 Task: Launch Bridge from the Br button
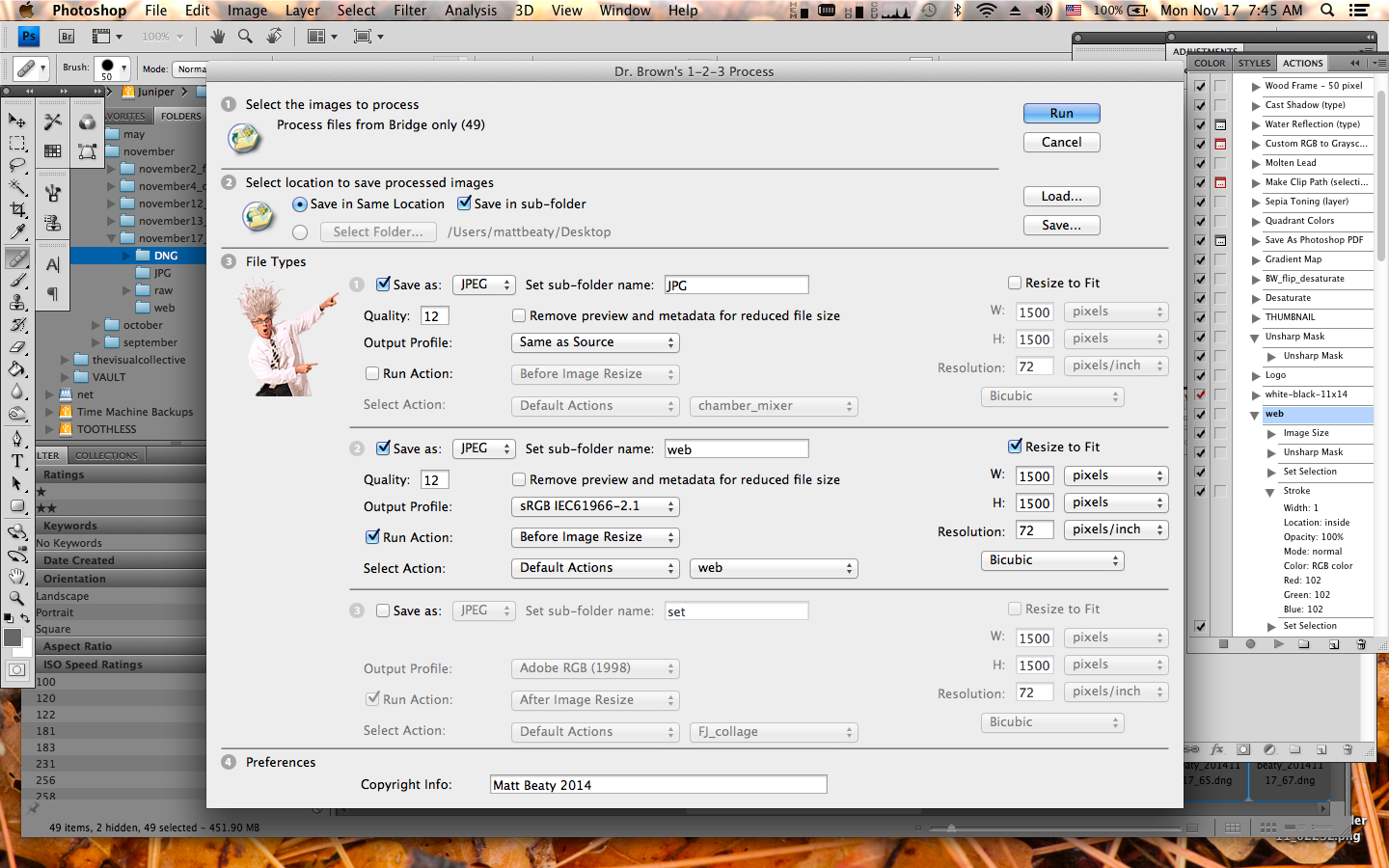[67, 37]
